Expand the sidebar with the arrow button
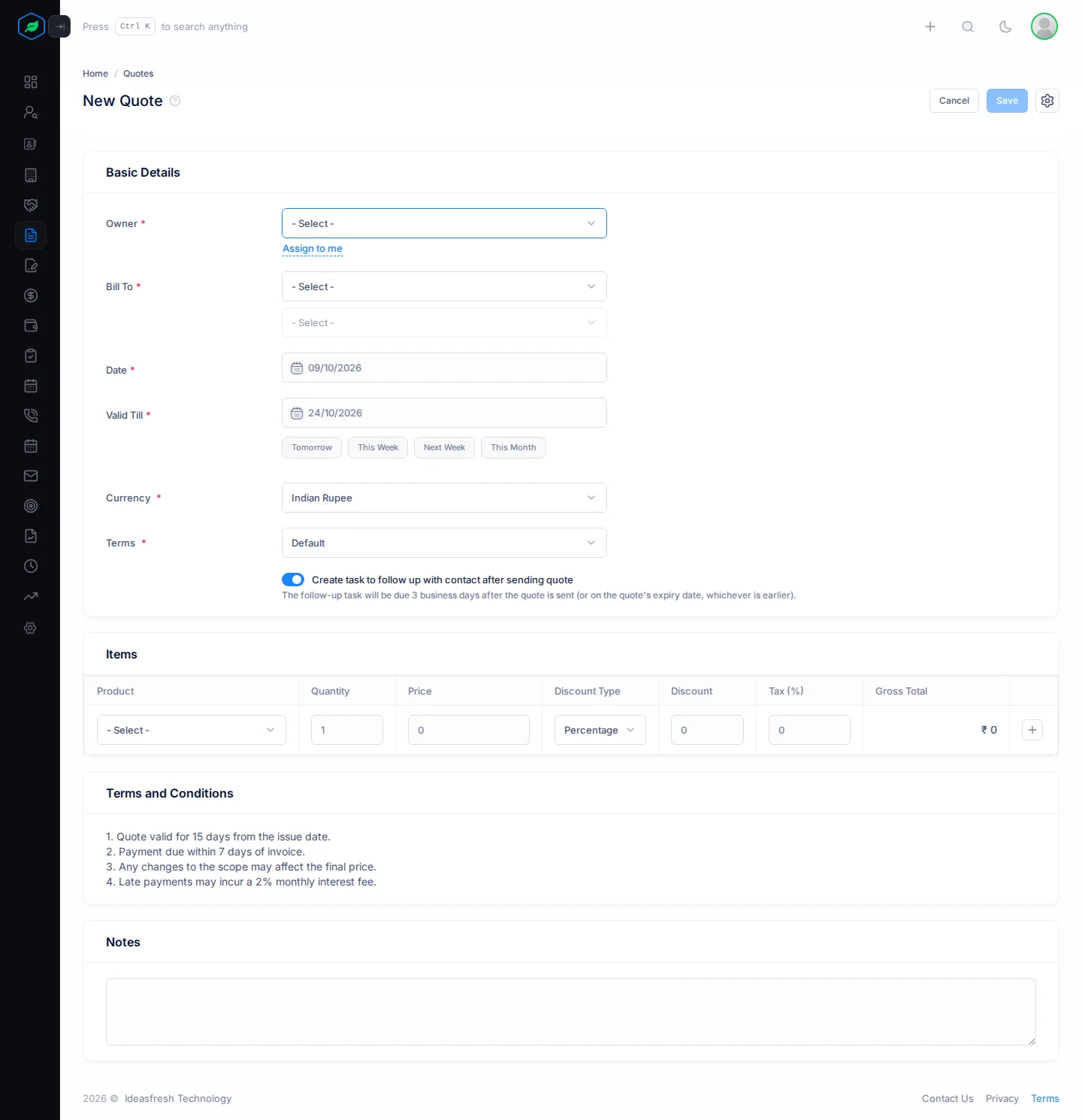 [59, 26]
